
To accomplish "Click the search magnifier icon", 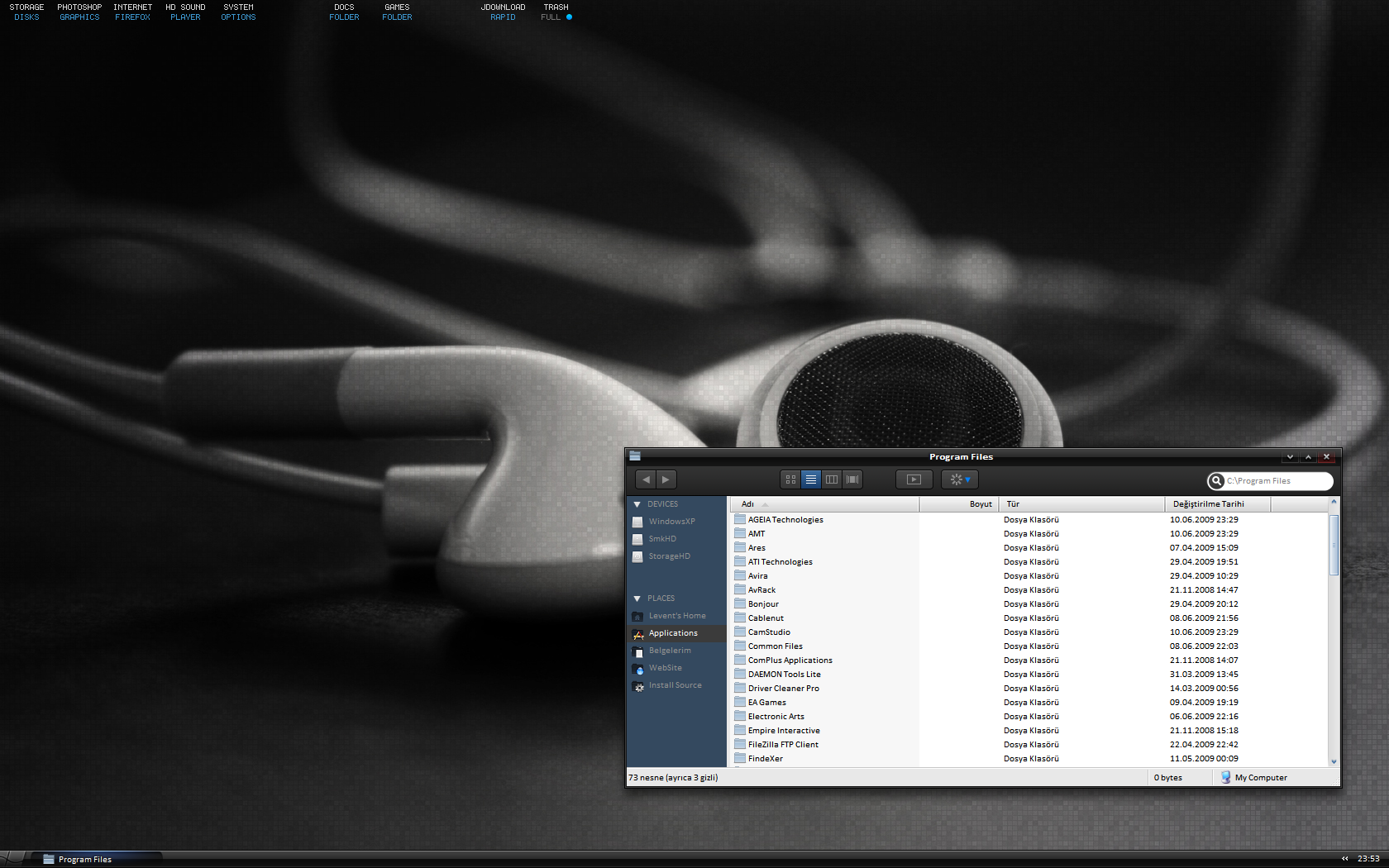I will (1216, 481).
